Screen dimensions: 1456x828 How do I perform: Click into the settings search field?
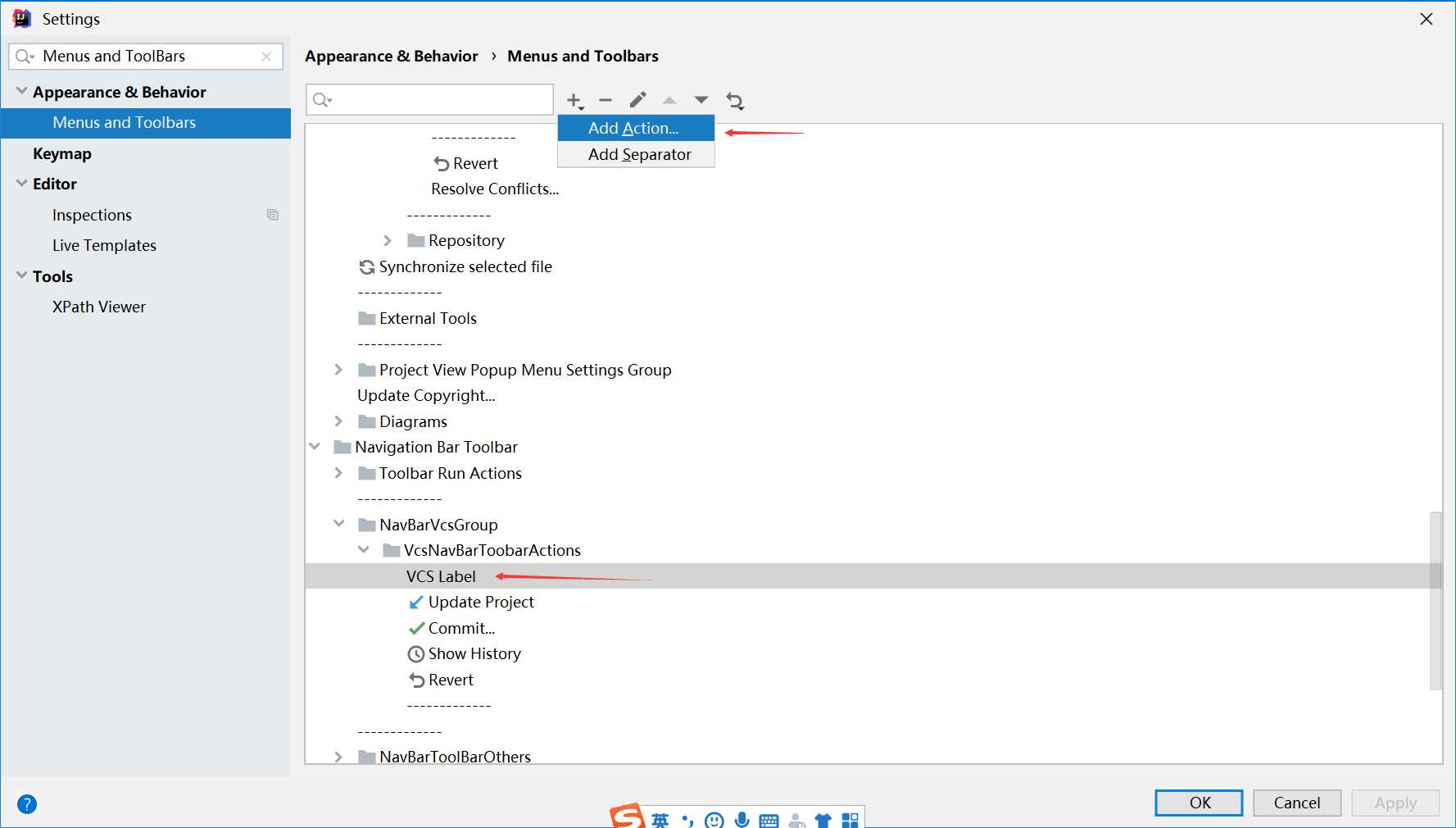click(146, 57)
